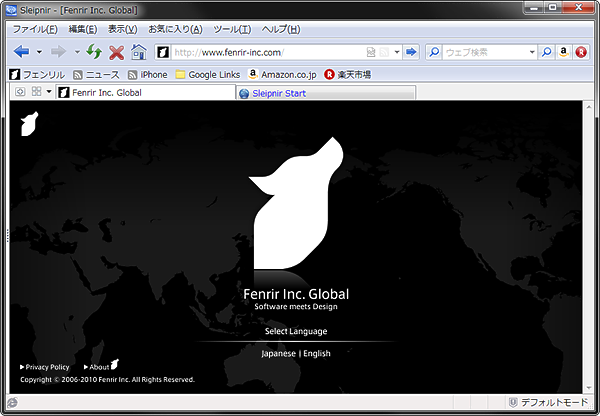Open the お気に入り(A) menu
The image size is (600, 416).
[175, 29]
